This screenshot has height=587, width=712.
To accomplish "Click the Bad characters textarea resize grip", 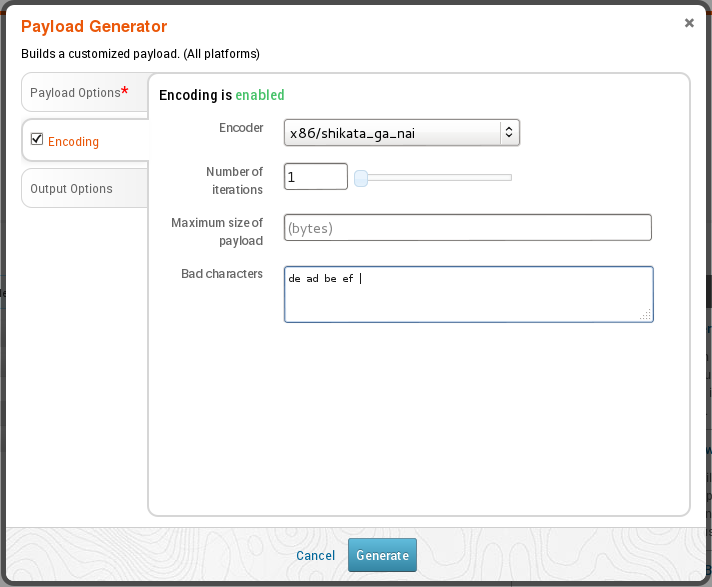I will pyautogui.click(x=646, y=315).
